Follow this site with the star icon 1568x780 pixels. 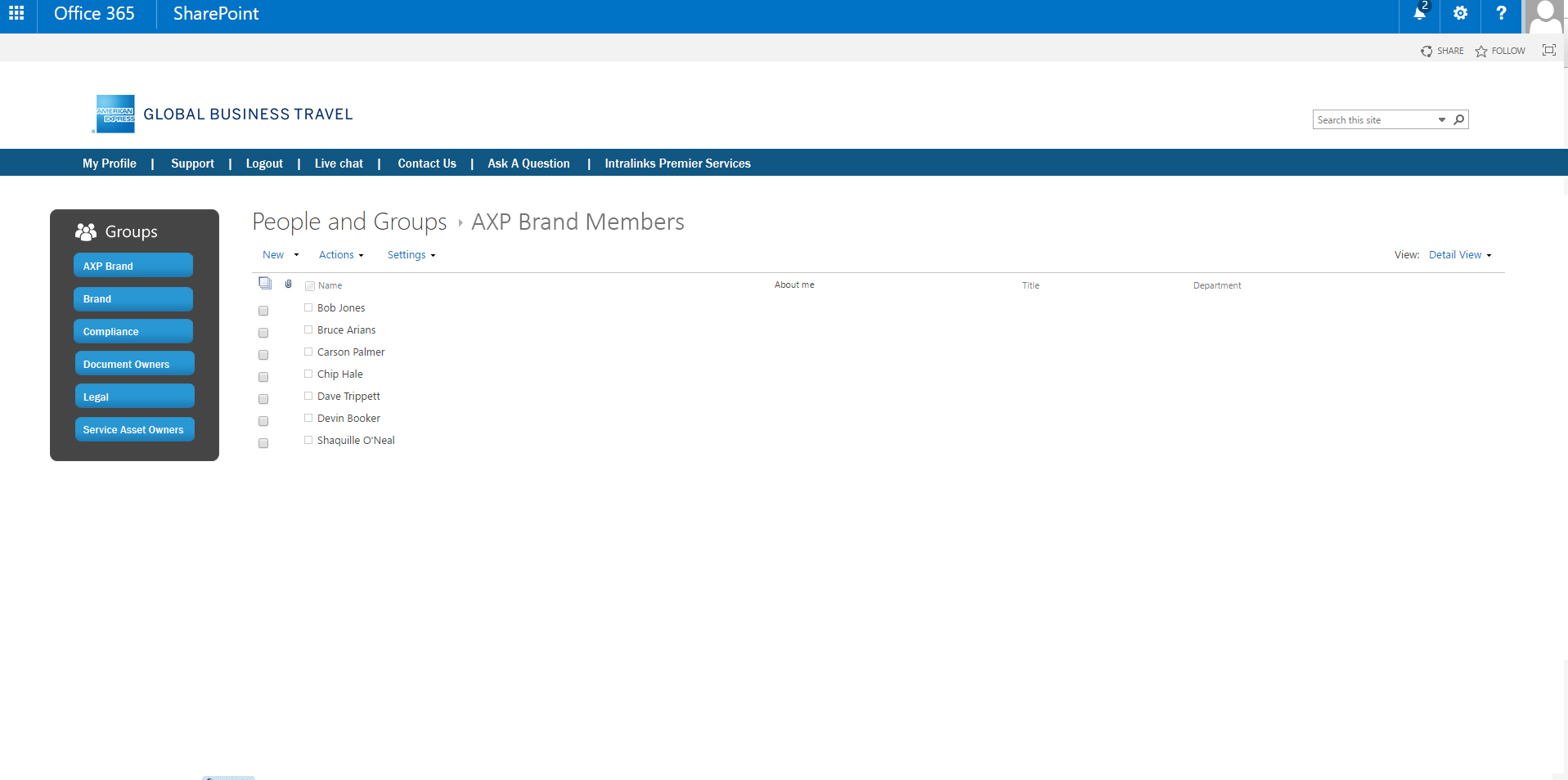point(1481,52)
